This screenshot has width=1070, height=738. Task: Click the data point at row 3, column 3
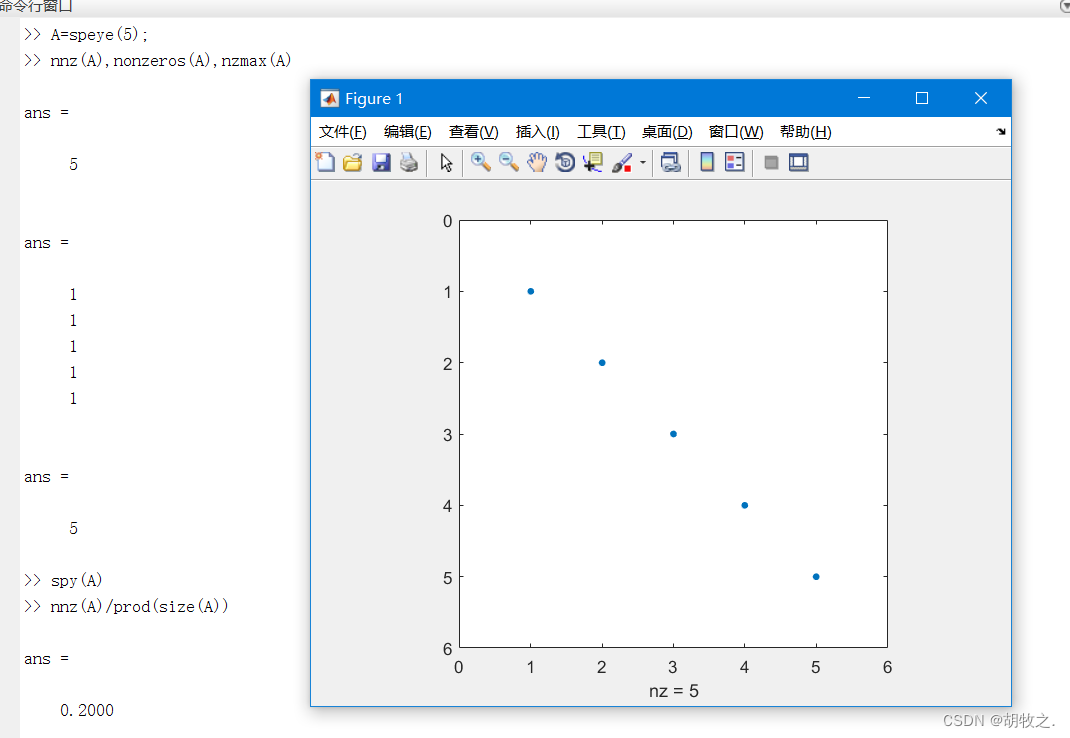pyautogui.click(x=674, y=434)
